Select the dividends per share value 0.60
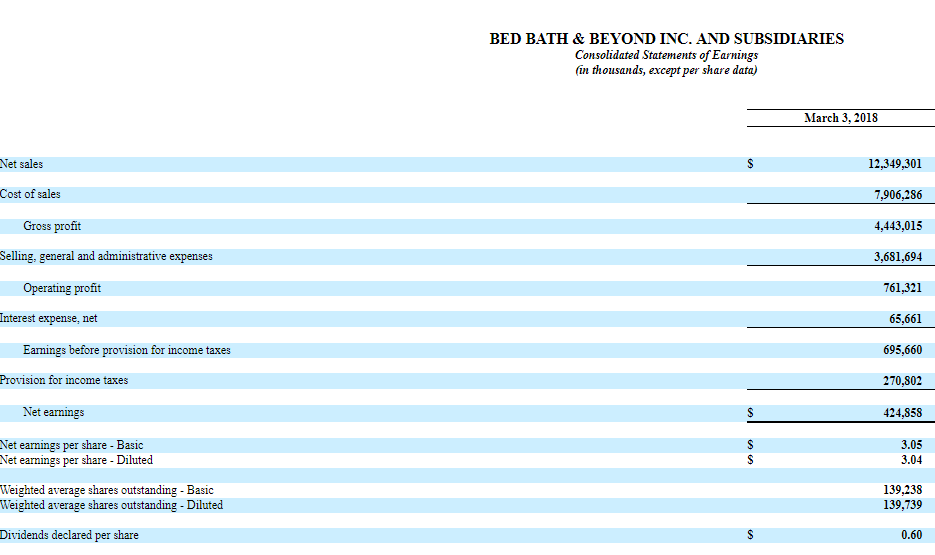 point(911,535)
